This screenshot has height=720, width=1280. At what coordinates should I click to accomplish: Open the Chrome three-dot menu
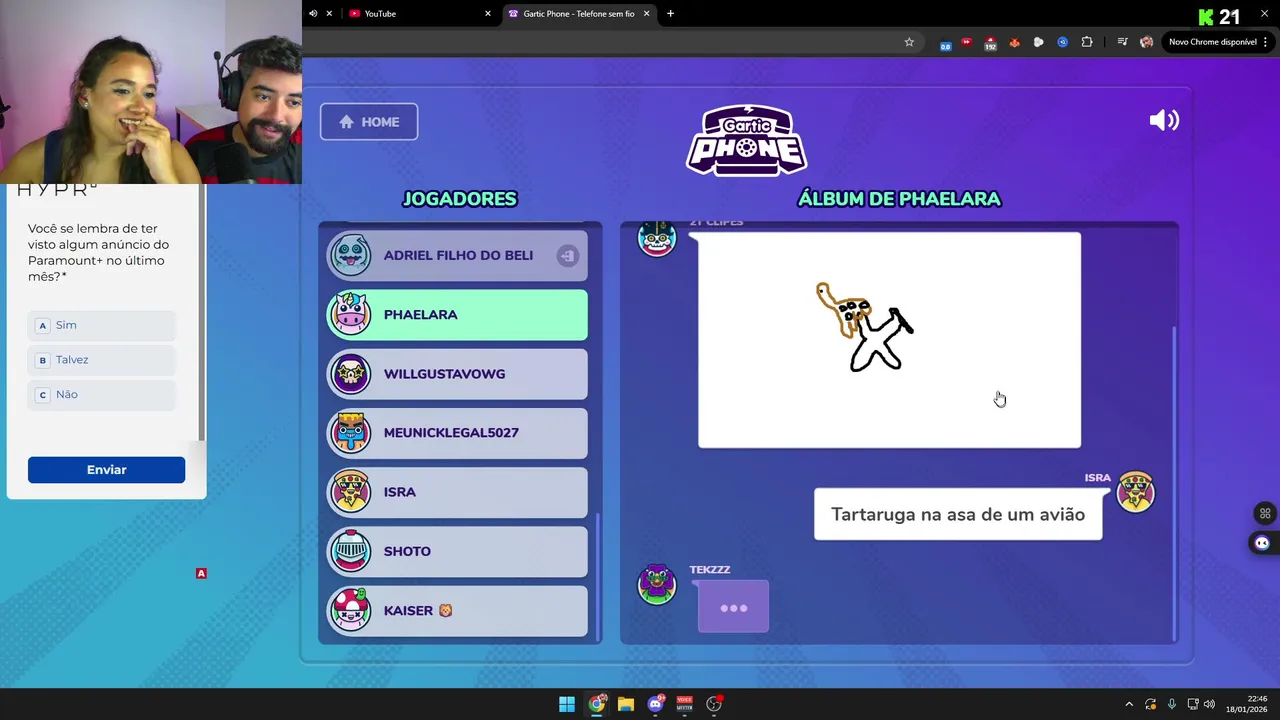[1266, 42]
